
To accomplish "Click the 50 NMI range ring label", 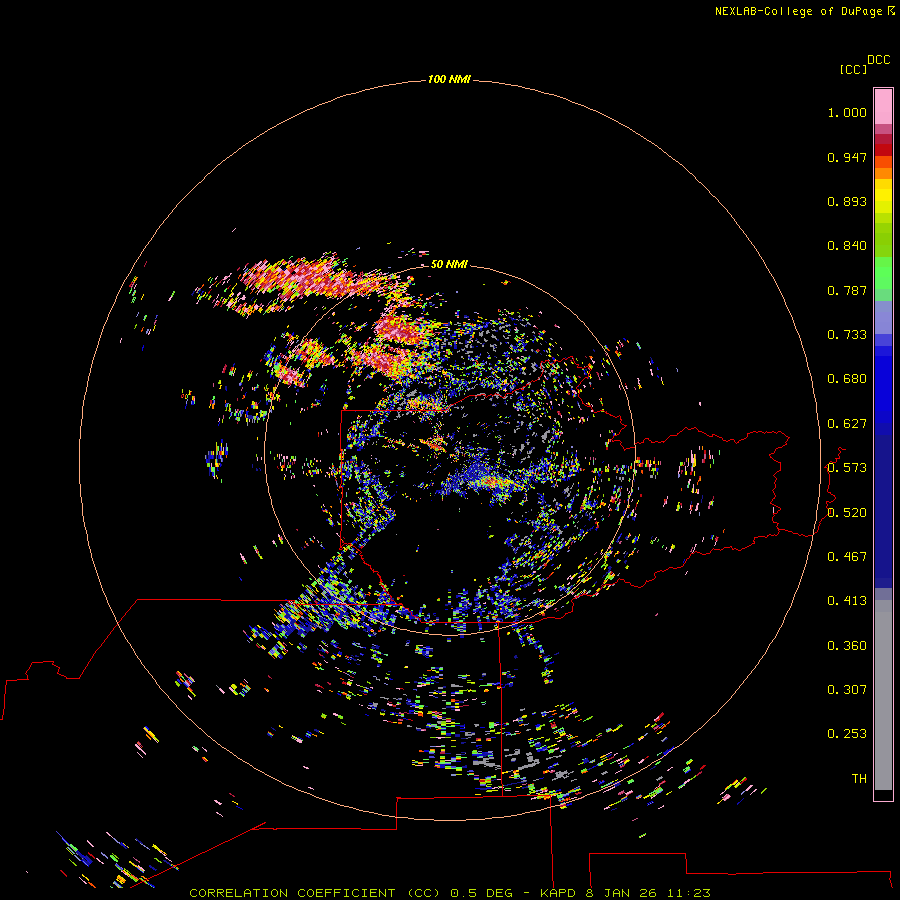I will coord(449,264).
